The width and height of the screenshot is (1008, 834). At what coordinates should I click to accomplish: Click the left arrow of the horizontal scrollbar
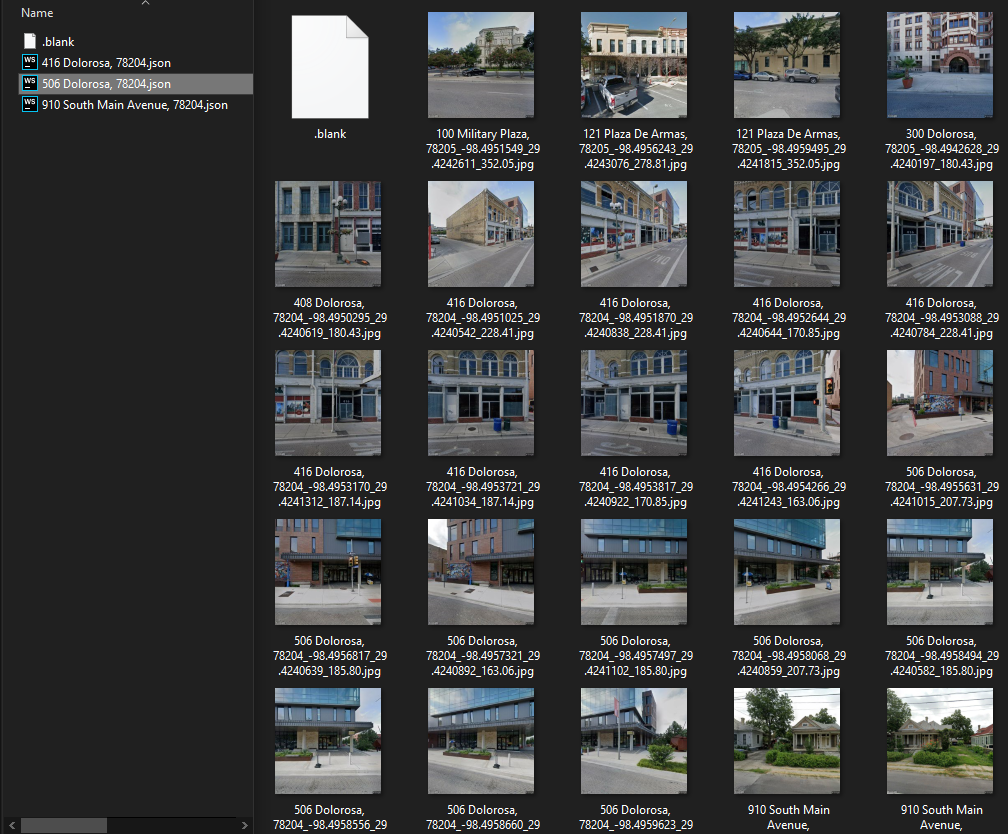point(8,826)
